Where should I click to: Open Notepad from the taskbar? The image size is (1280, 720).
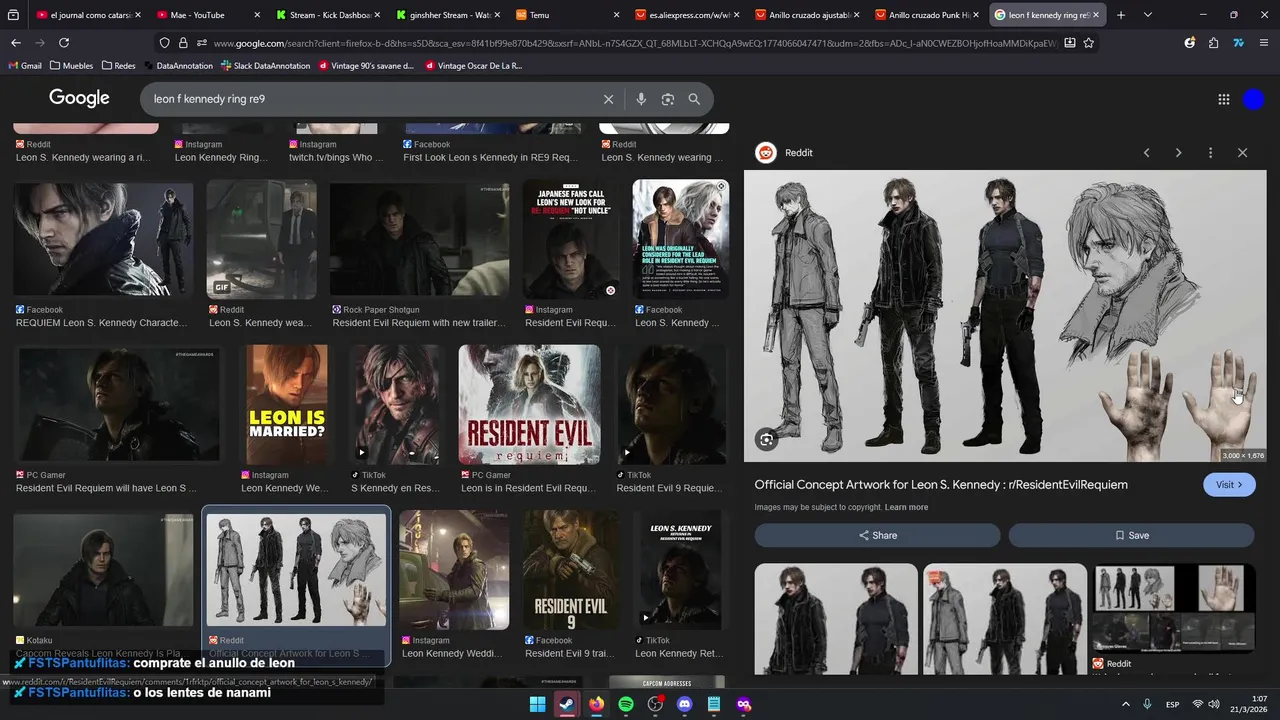click(x=714, y=704)
